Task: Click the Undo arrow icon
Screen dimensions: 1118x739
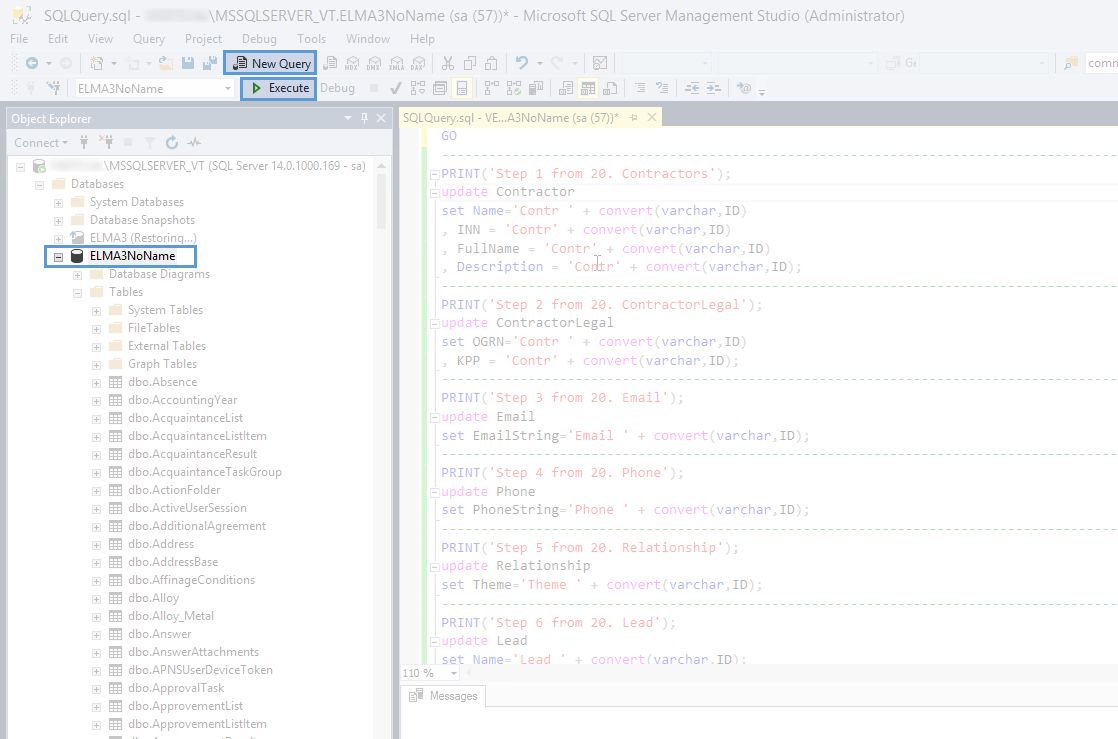Action: 522,63
